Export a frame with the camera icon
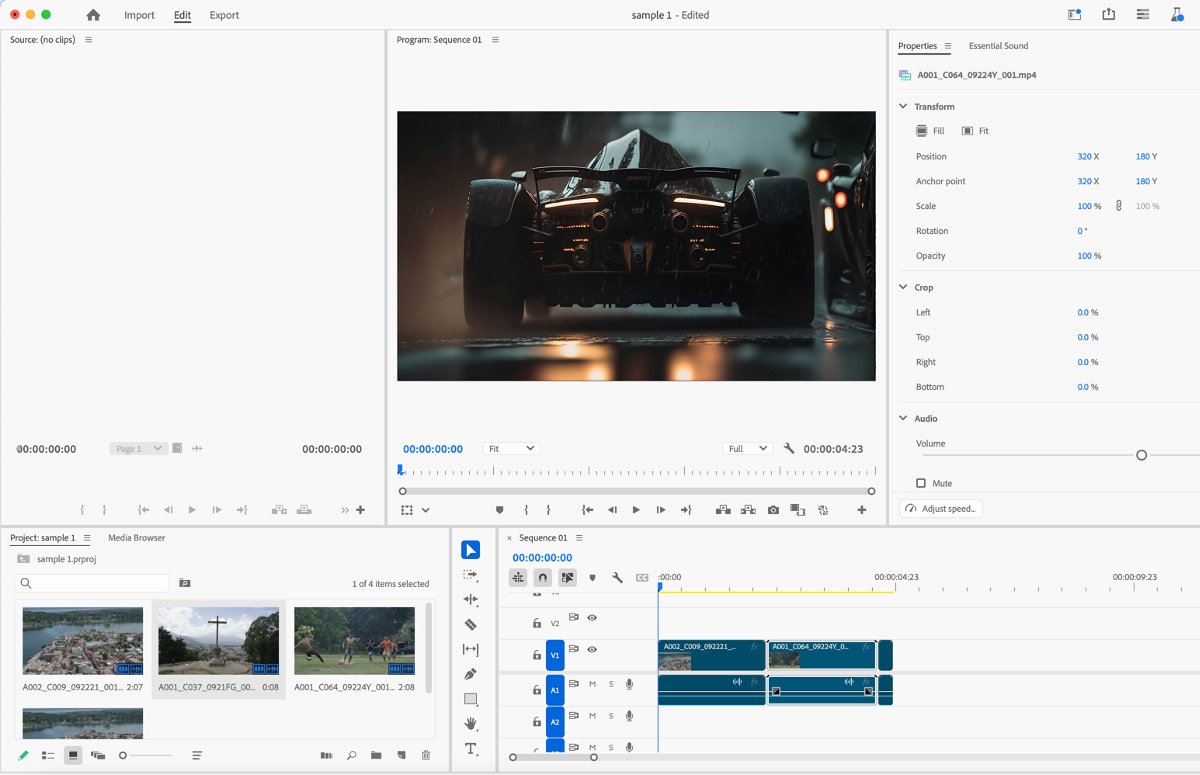This screenshot has height=775, width=1200. pyautogui.click(x=773, y=509)
